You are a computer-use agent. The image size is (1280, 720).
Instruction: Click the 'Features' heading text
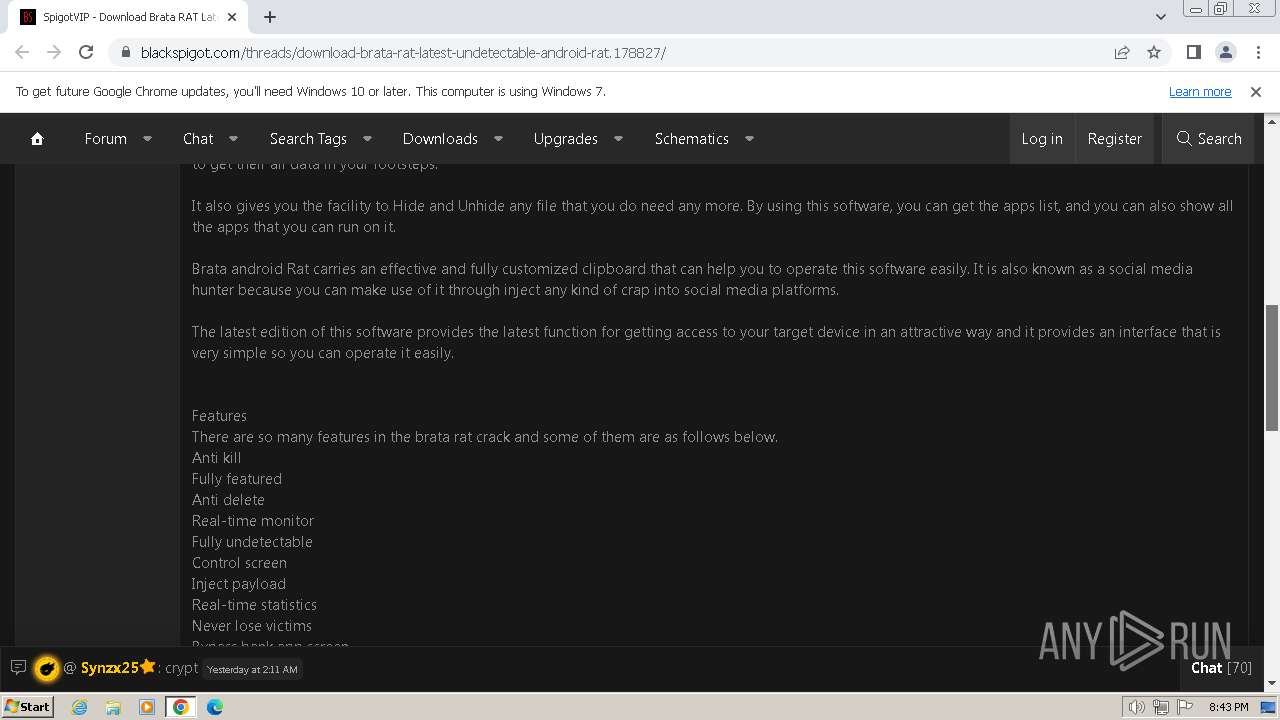coord(219,416)
